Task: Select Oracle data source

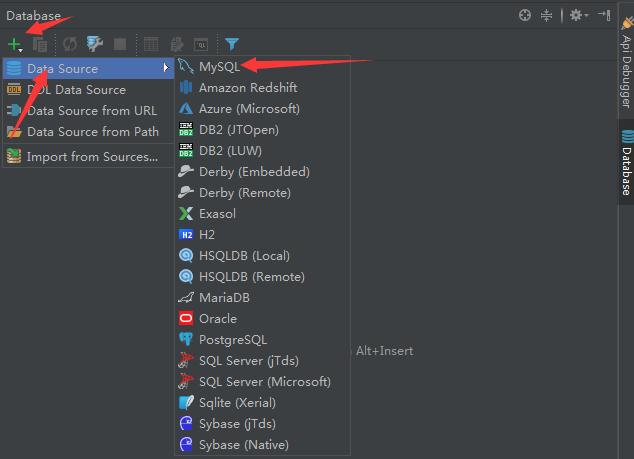Action: point(262,319)
